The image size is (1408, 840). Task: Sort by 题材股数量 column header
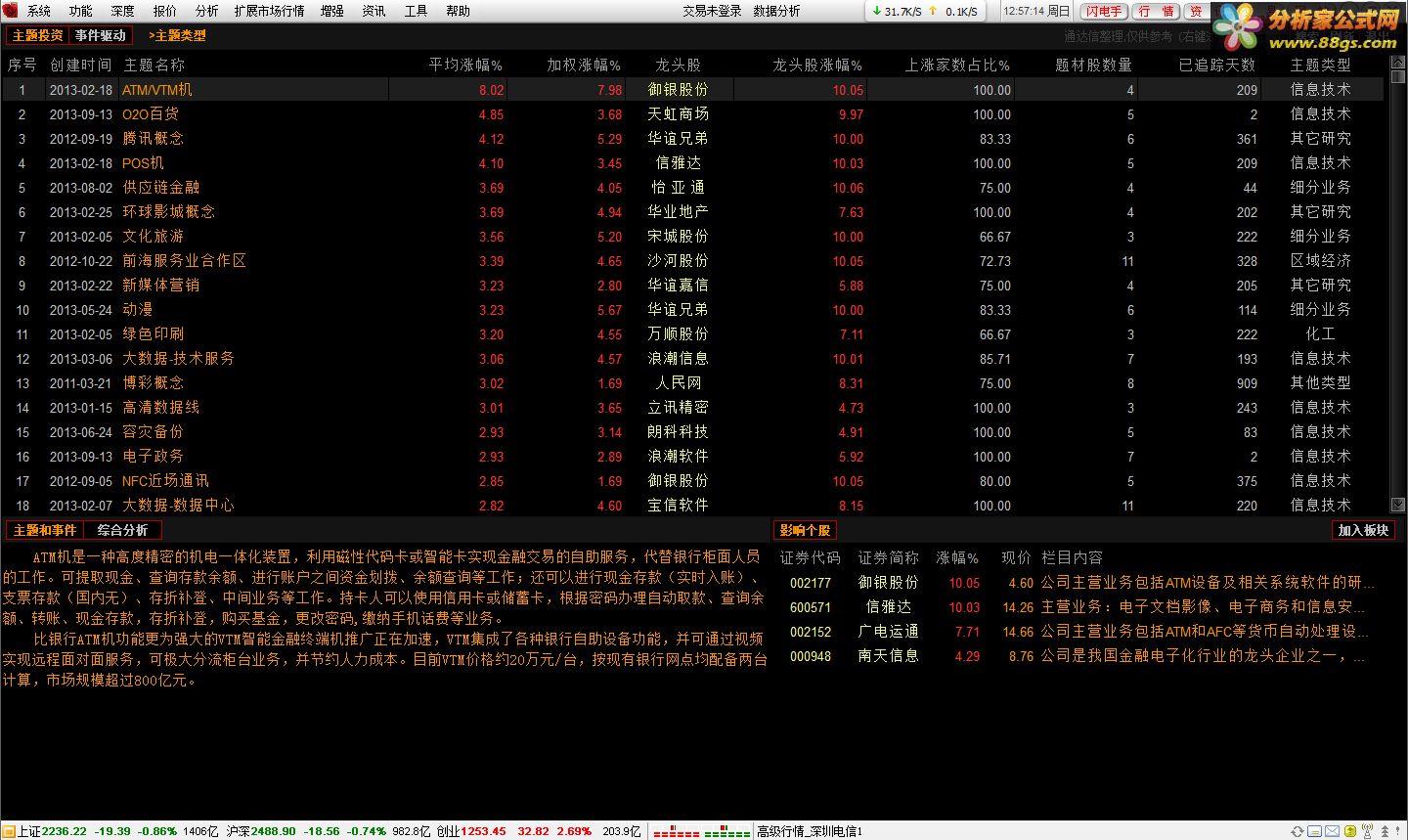tap(1094, 65)
